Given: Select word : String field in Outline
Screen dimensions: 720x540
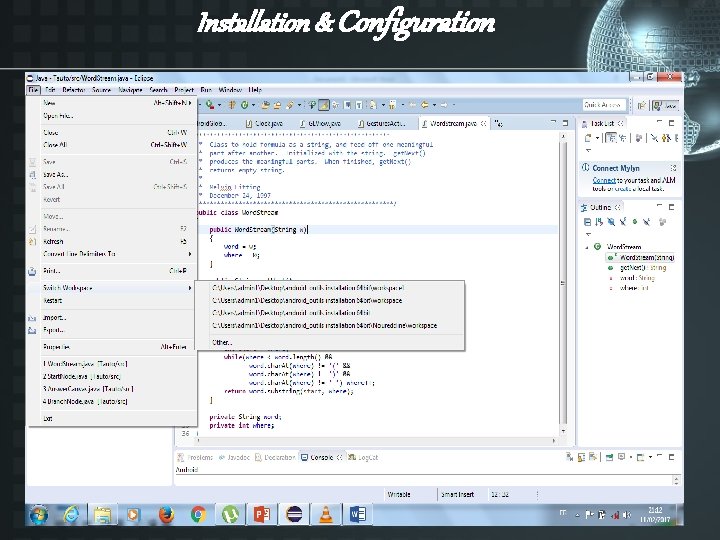Looking at the screenshot, I should pos(637,278).
